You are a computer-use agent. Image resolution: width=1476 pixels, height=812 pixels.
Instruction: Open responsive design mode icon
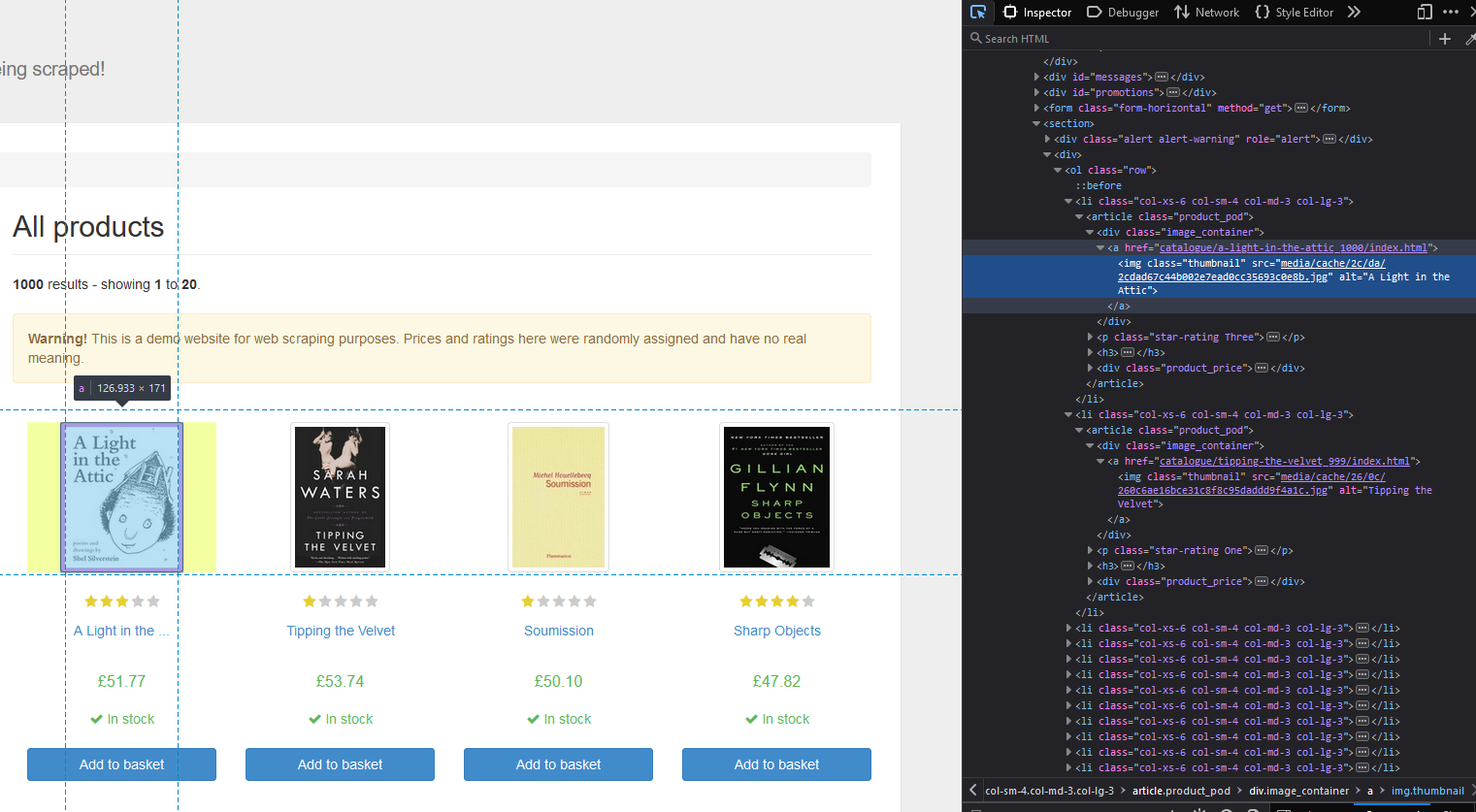(x=1425, y=12)
